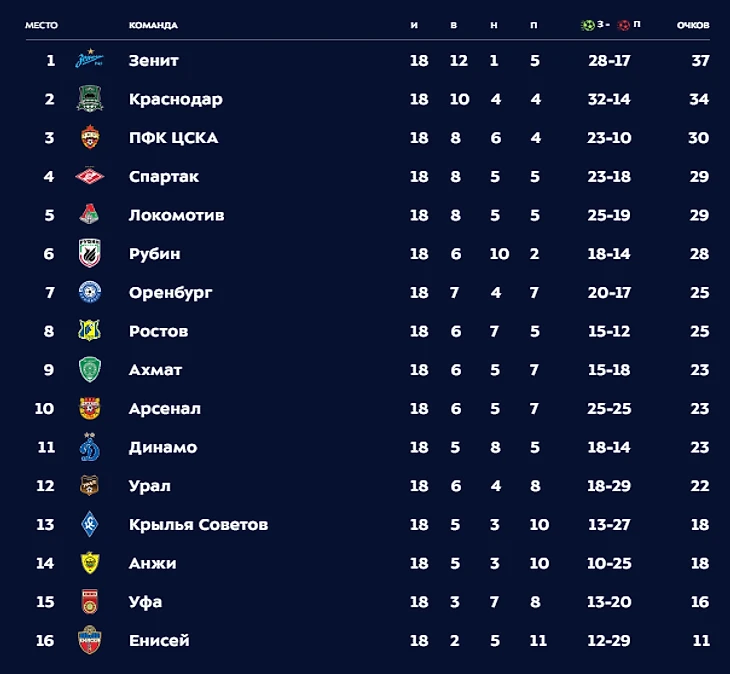Click the КОМАНДА column header

[x=153, y=25]
